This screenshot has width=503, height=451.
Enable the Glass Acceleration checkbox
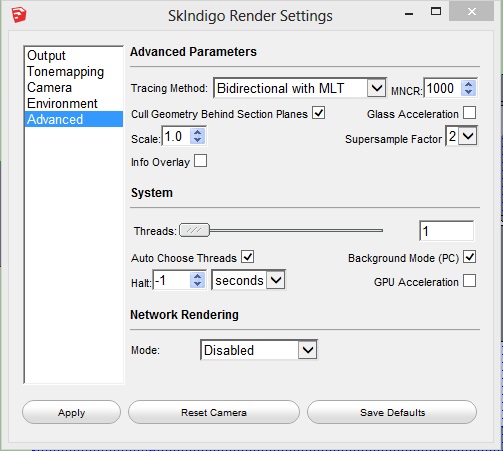tap(469, 113)
